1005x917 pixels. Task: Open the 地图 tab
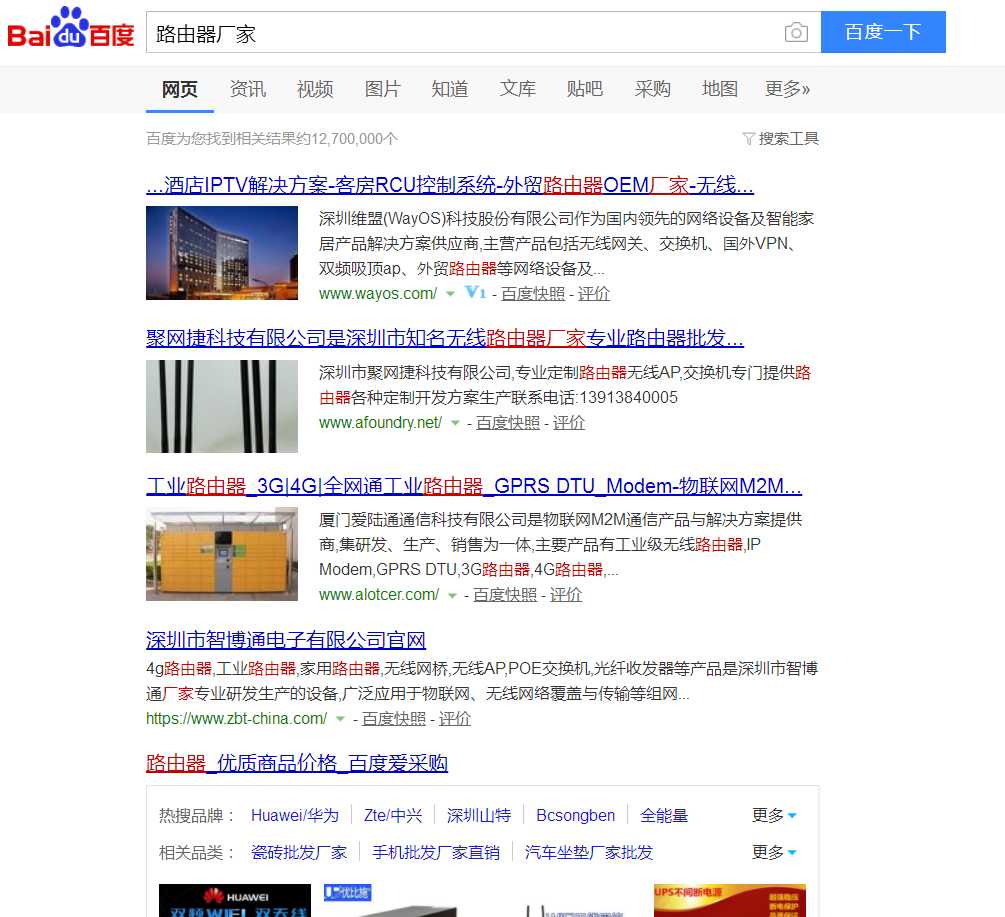(x=720, y=89)
